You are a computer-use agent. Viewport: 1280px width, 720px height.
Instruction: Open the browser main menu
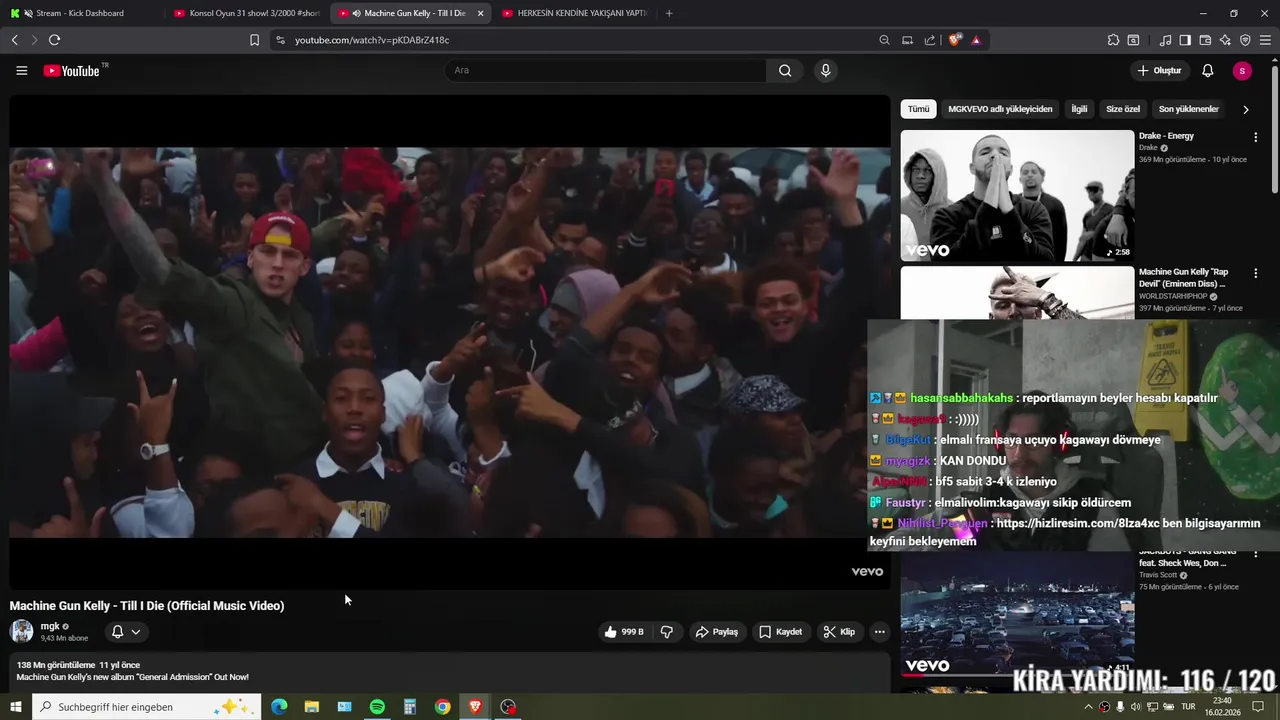coord(1266,40)
